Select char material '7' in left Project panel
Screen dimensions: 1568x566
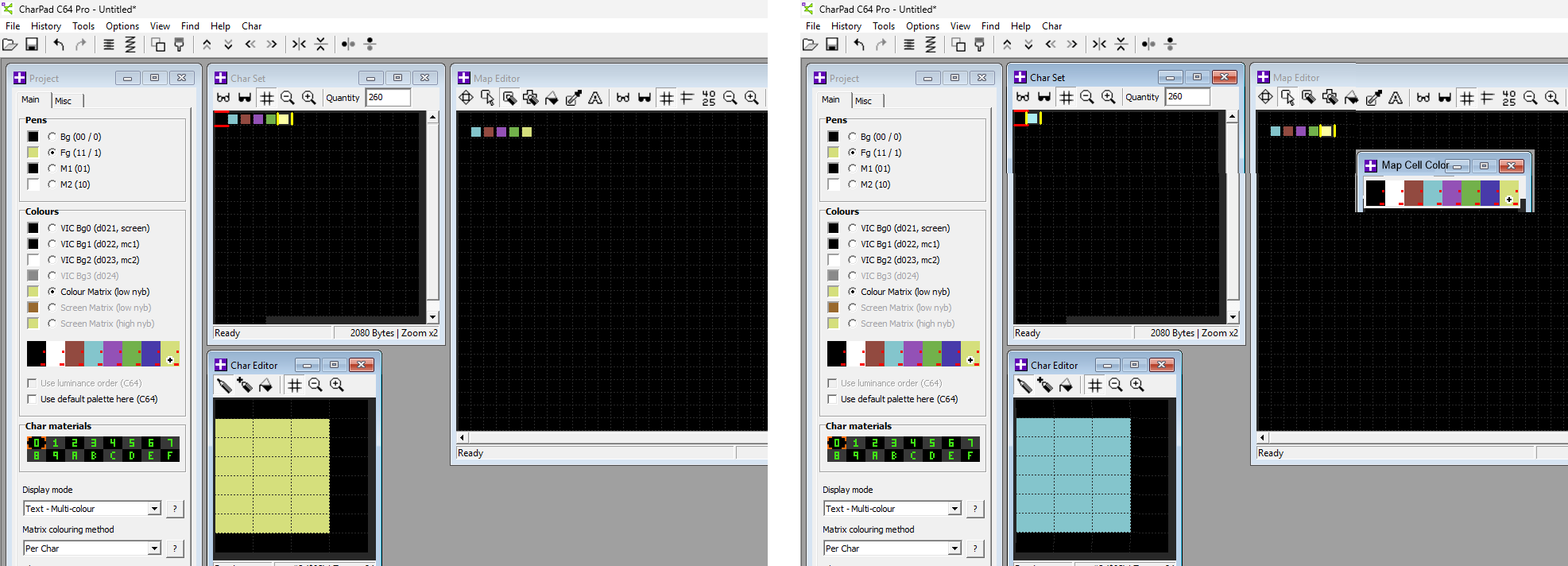point(170,443)
